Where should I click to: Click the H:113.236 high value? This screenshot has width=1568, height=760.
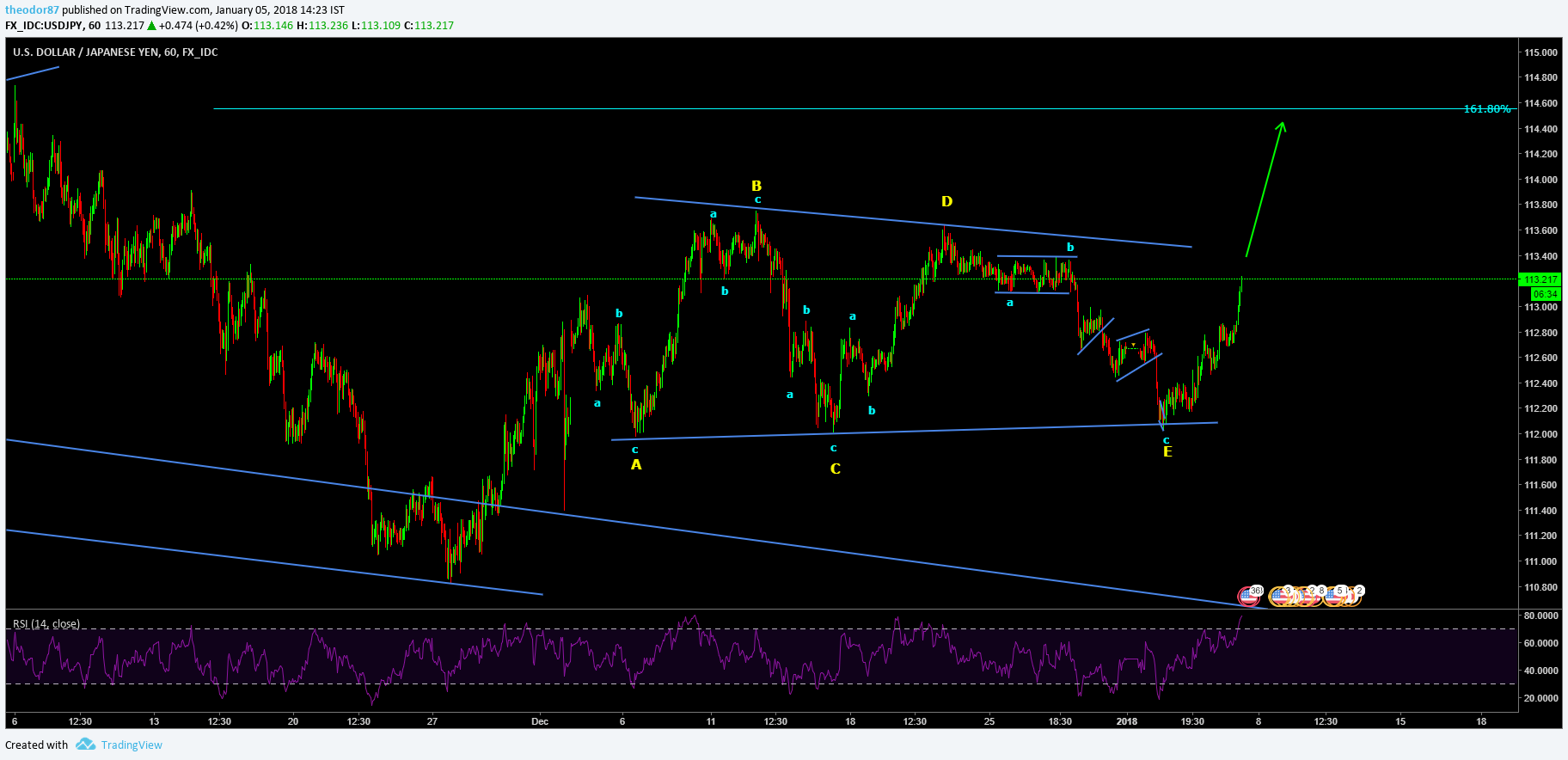click(322, 26)
